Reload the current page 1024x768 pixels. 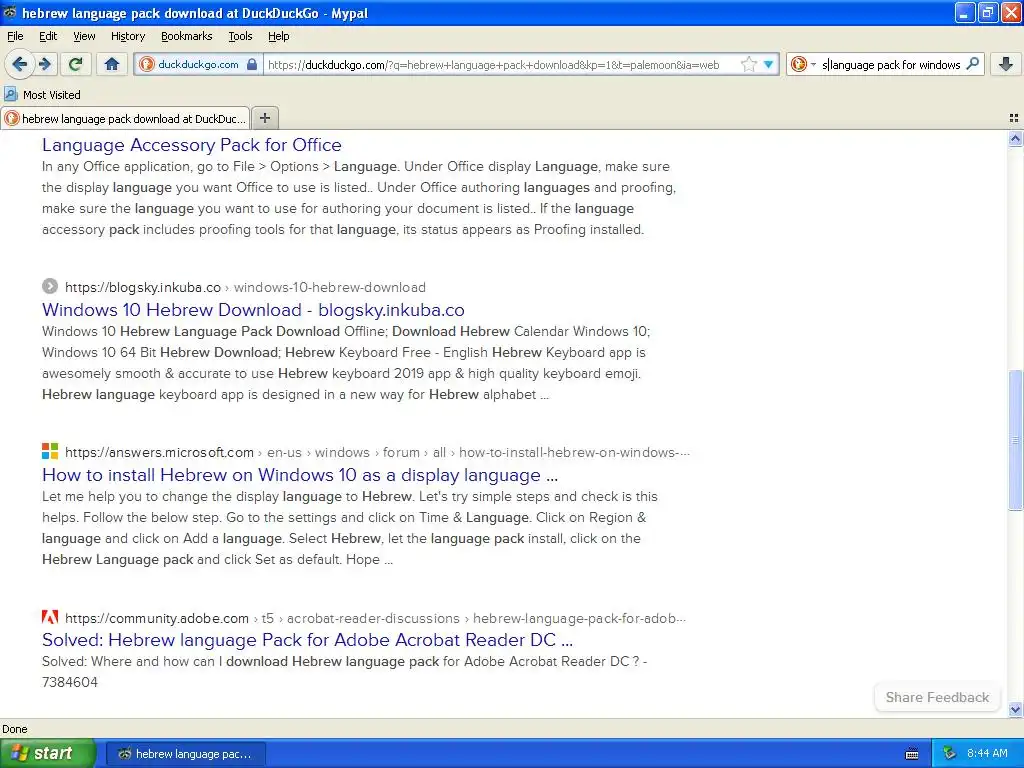(x=76, y=64)
